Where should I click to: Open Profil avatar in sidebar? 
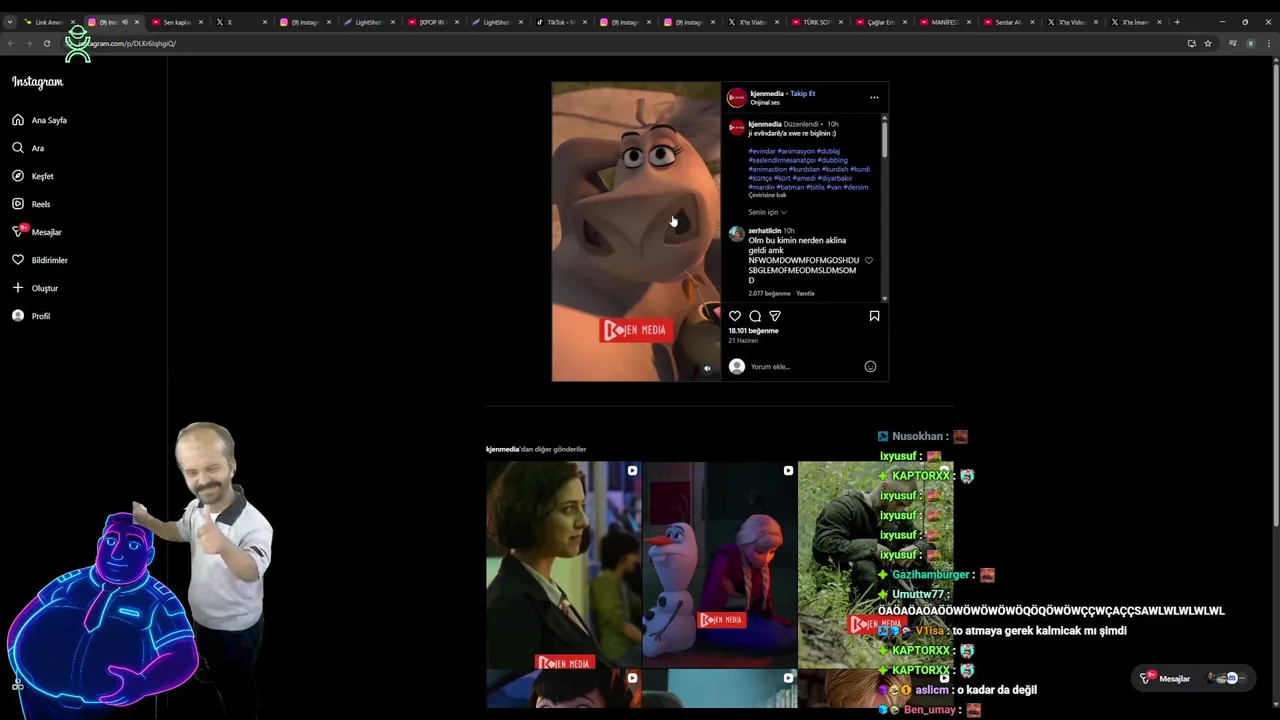point(18,316)
